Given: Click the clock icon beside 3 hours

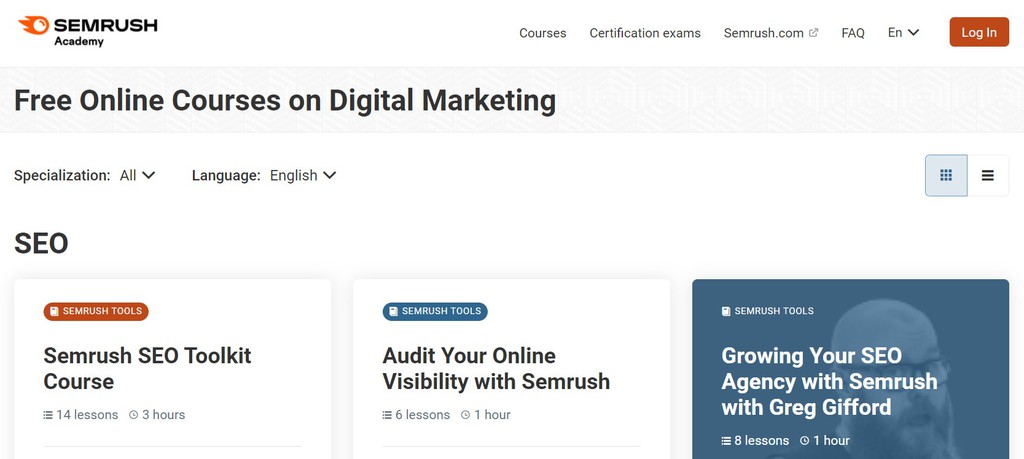Looking at the screenshot, I should [134, 415].
